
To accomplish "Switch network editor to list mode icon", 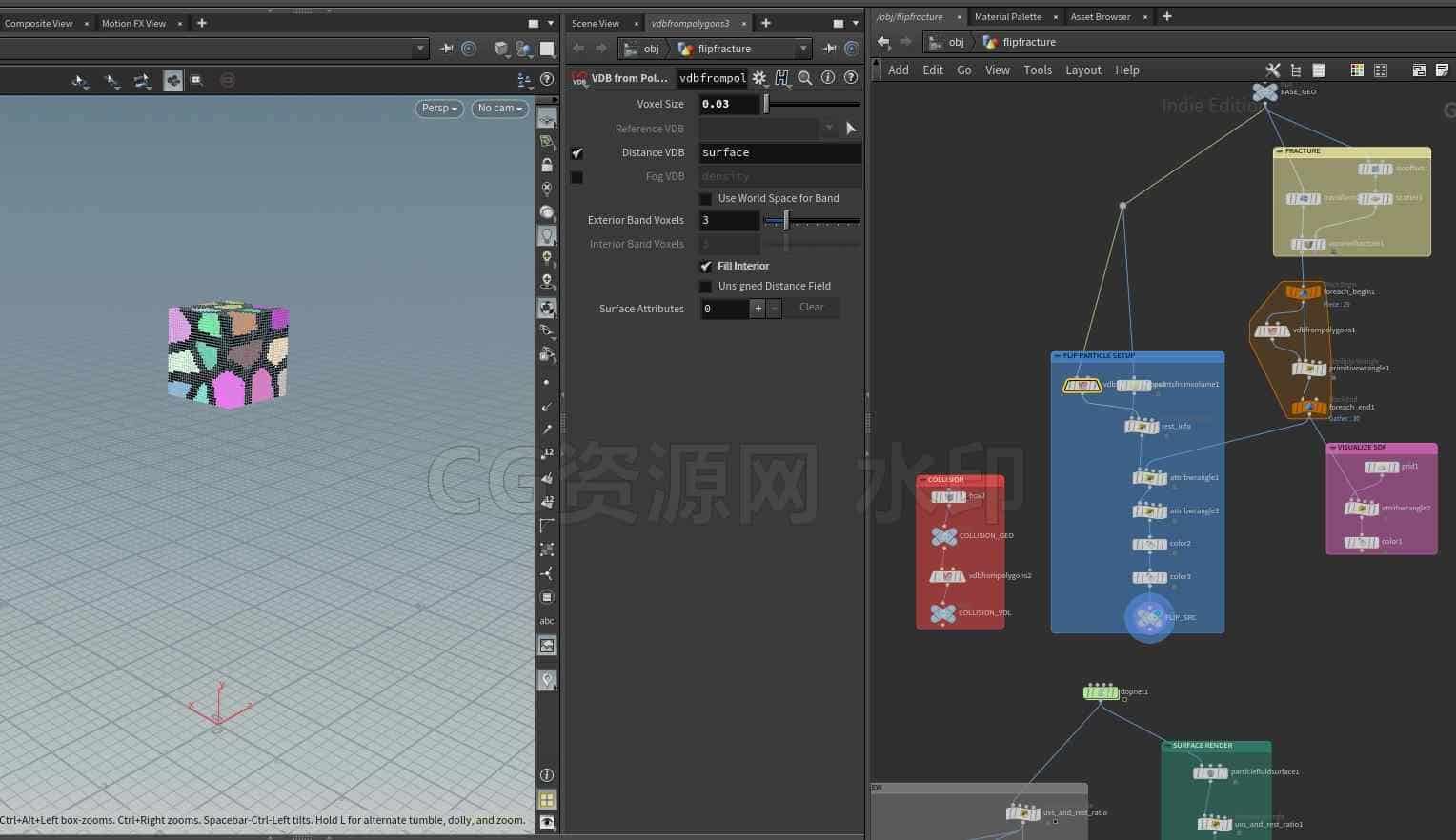I will (x=1319, y=70).
